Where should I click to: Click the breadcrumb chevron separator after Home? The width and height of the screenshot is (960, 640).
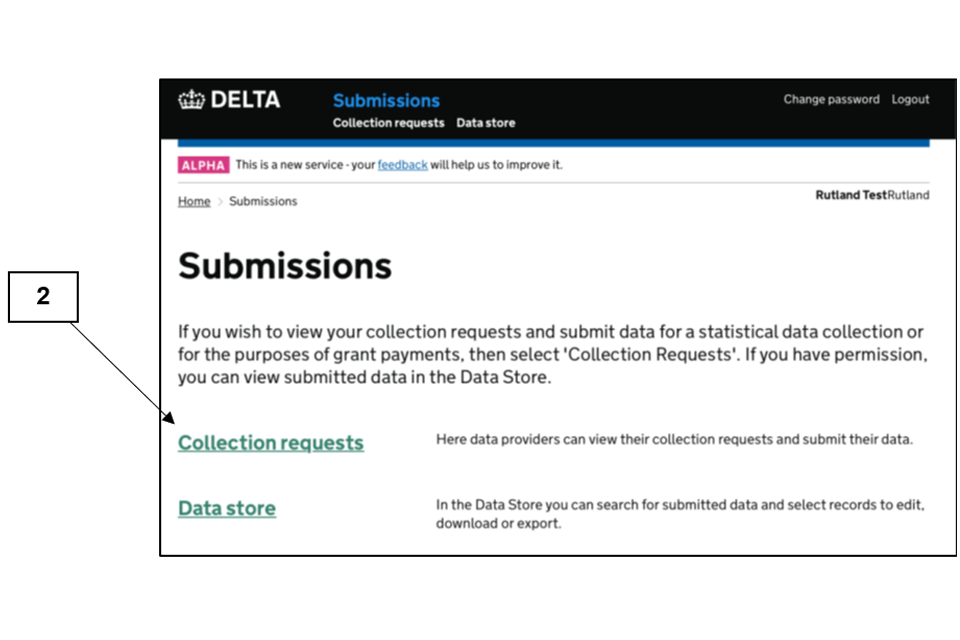pyautogui.click(x=220, y=201)
